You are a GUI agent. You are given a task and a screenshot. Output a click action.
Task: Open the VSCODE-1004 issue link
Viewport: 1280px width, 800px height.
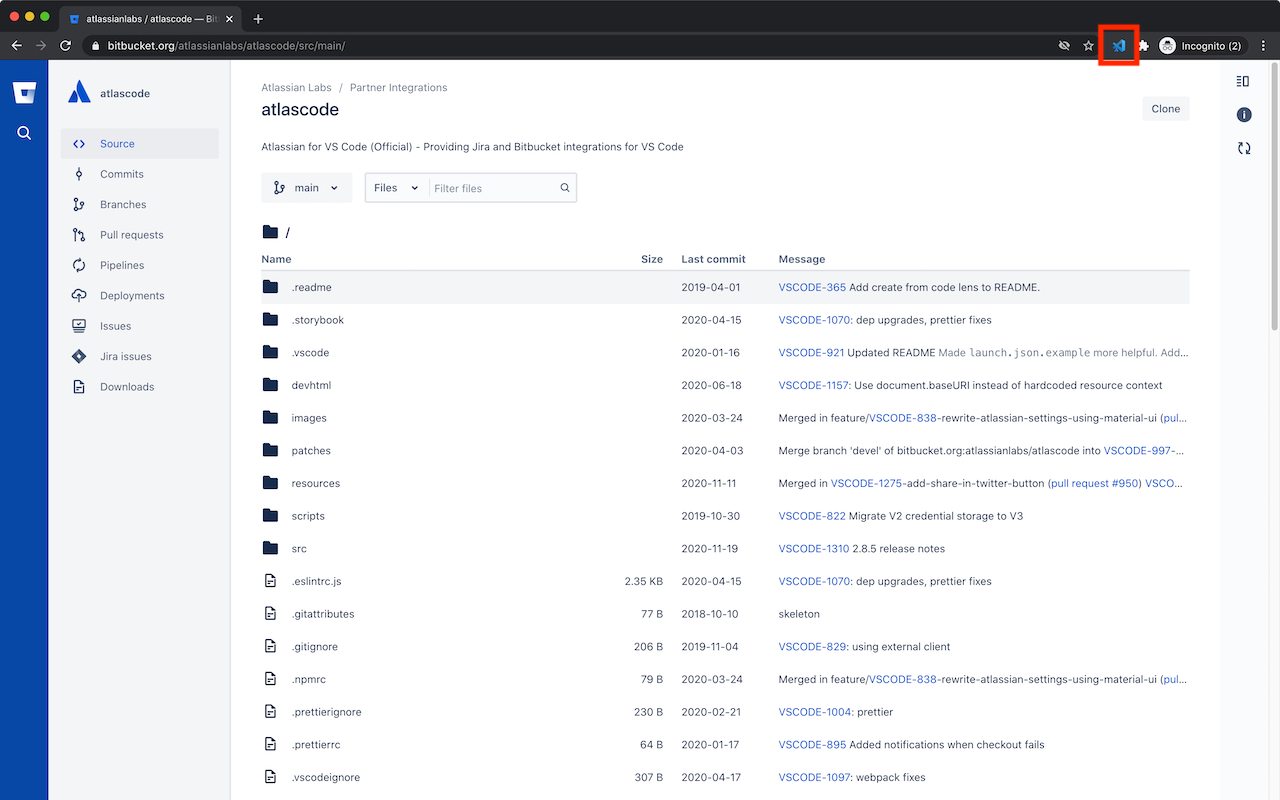pyautogui.click(x=814, y=712)
